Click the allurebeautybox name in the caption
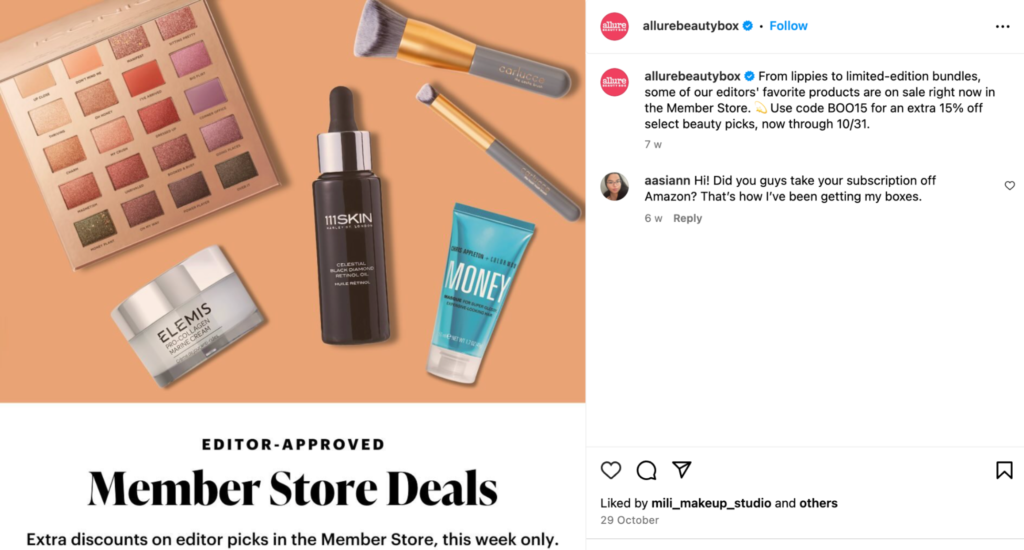Viewport: 1024px width, 550px height. [x=692, y=76]
